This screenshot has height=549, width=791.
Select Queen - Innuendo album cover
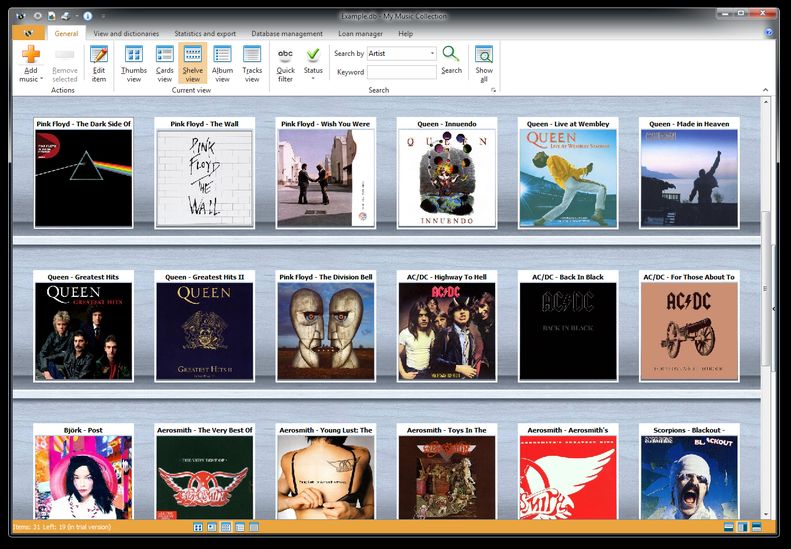pyautogui.click(x=446, y=173)
